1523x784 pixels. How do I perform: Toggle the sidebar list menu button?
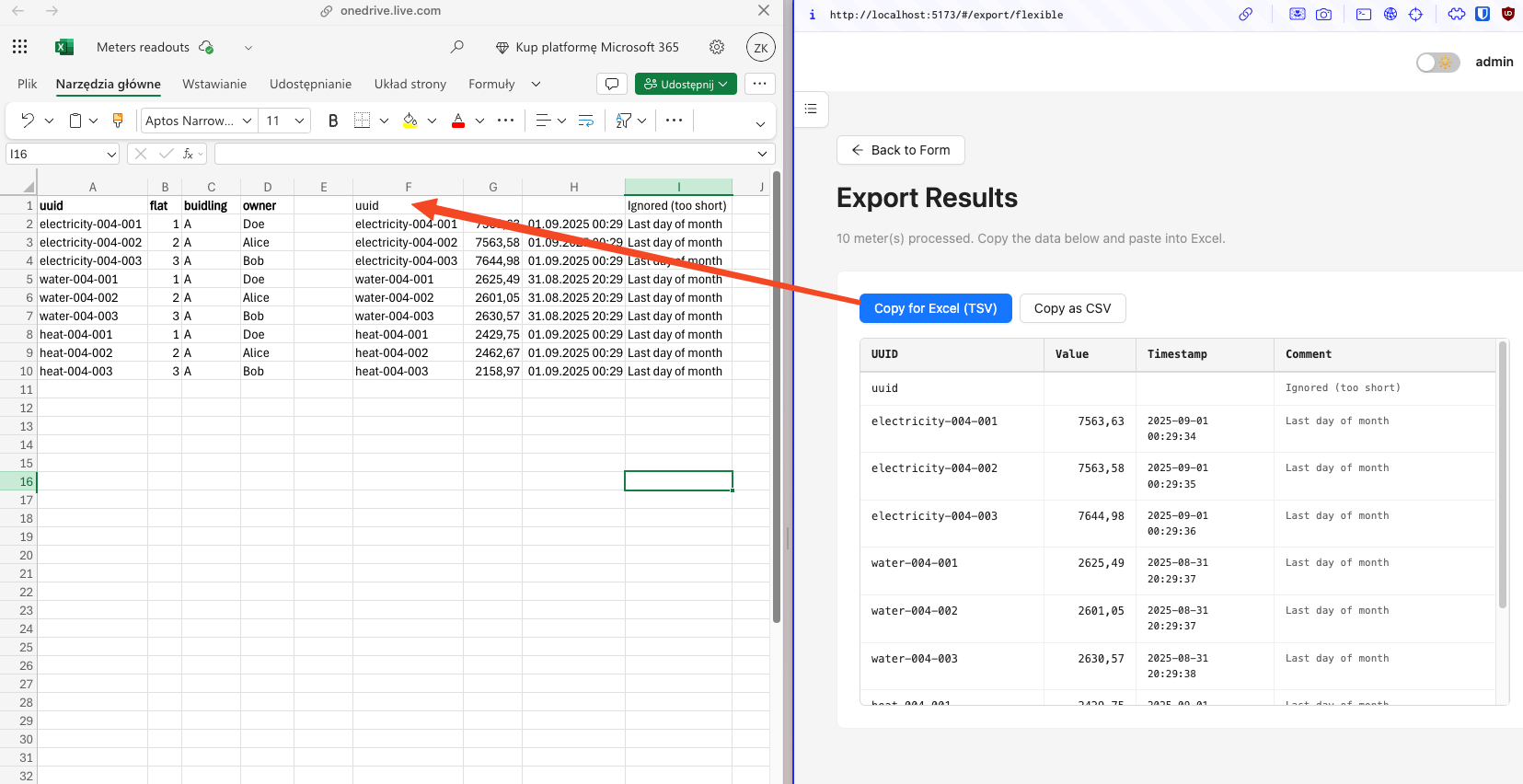pos(811,109)
